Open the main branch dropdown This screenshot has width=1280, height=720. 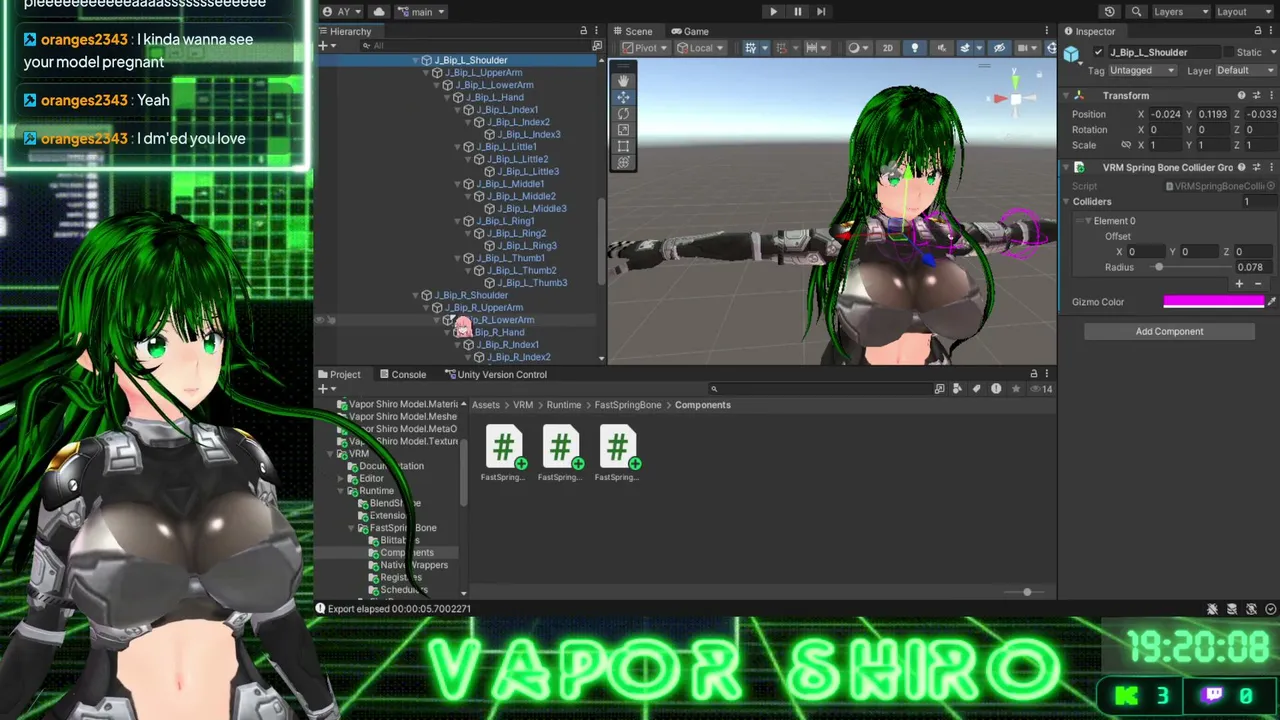(x=421, y=12)
